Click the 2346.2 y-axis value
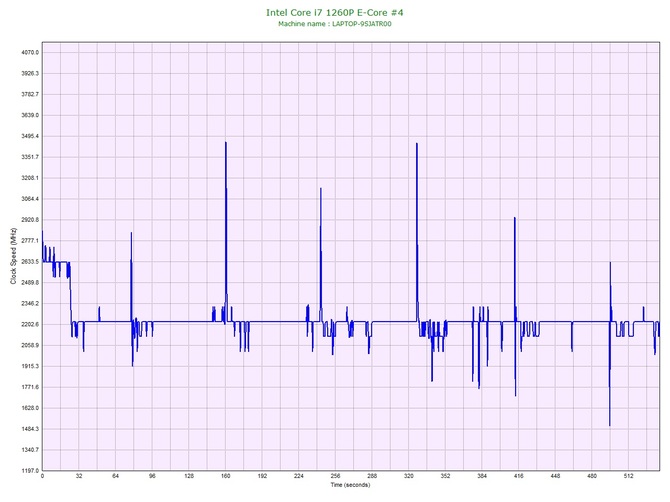 point(30,304)
